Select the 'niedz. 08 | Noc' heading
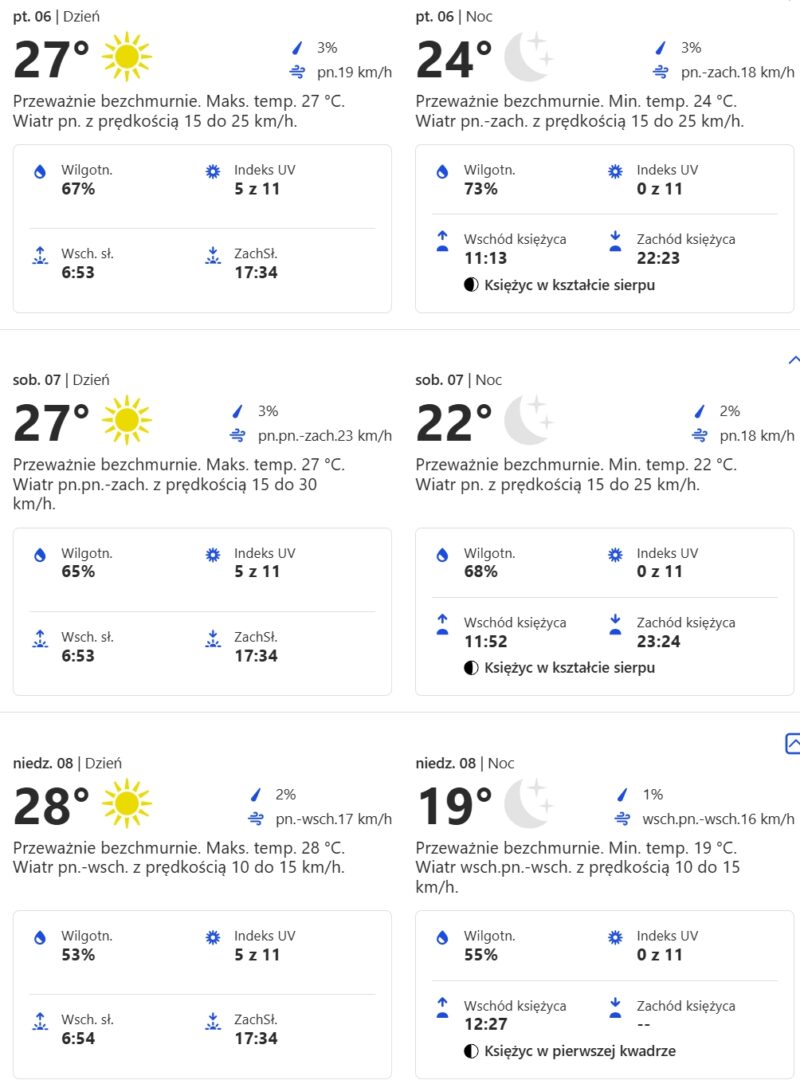 464,763
